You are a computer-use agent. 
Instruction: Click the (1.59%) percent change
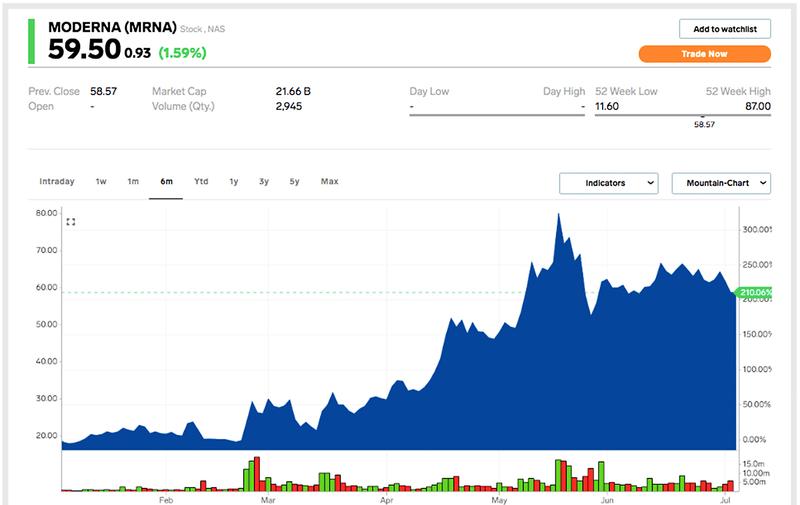(182, 53)
